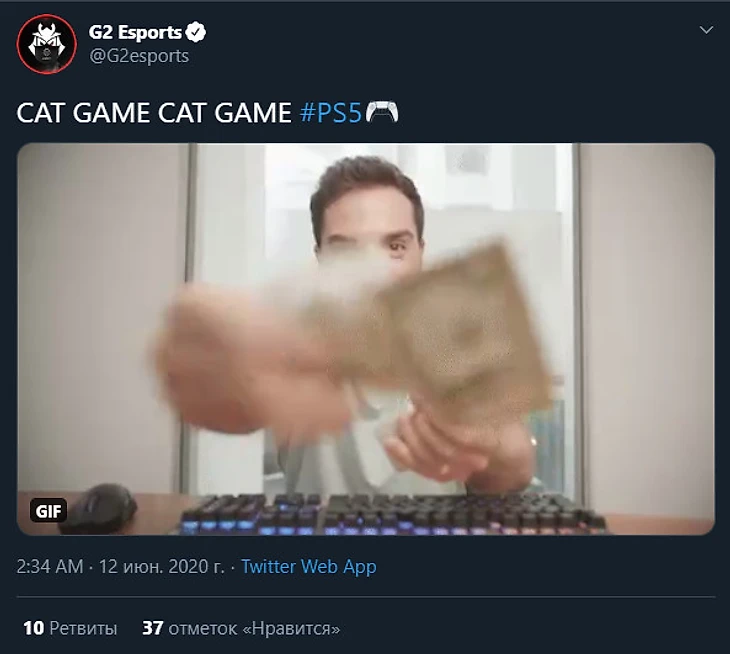This screenshot has height=654, width=730.
Task: Open the Twitter Web App source link
Action: [309, 566]
